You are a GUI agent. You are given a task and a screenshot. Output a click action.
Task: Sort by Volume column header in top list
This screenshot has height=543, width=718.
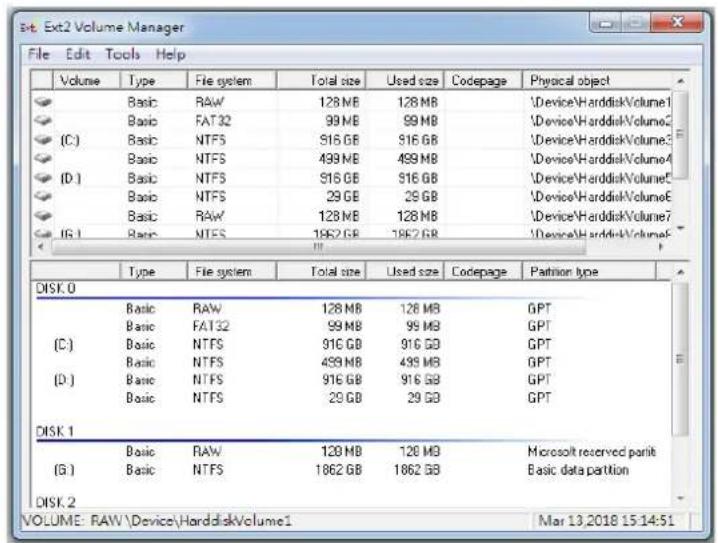(x=87, y=81)
